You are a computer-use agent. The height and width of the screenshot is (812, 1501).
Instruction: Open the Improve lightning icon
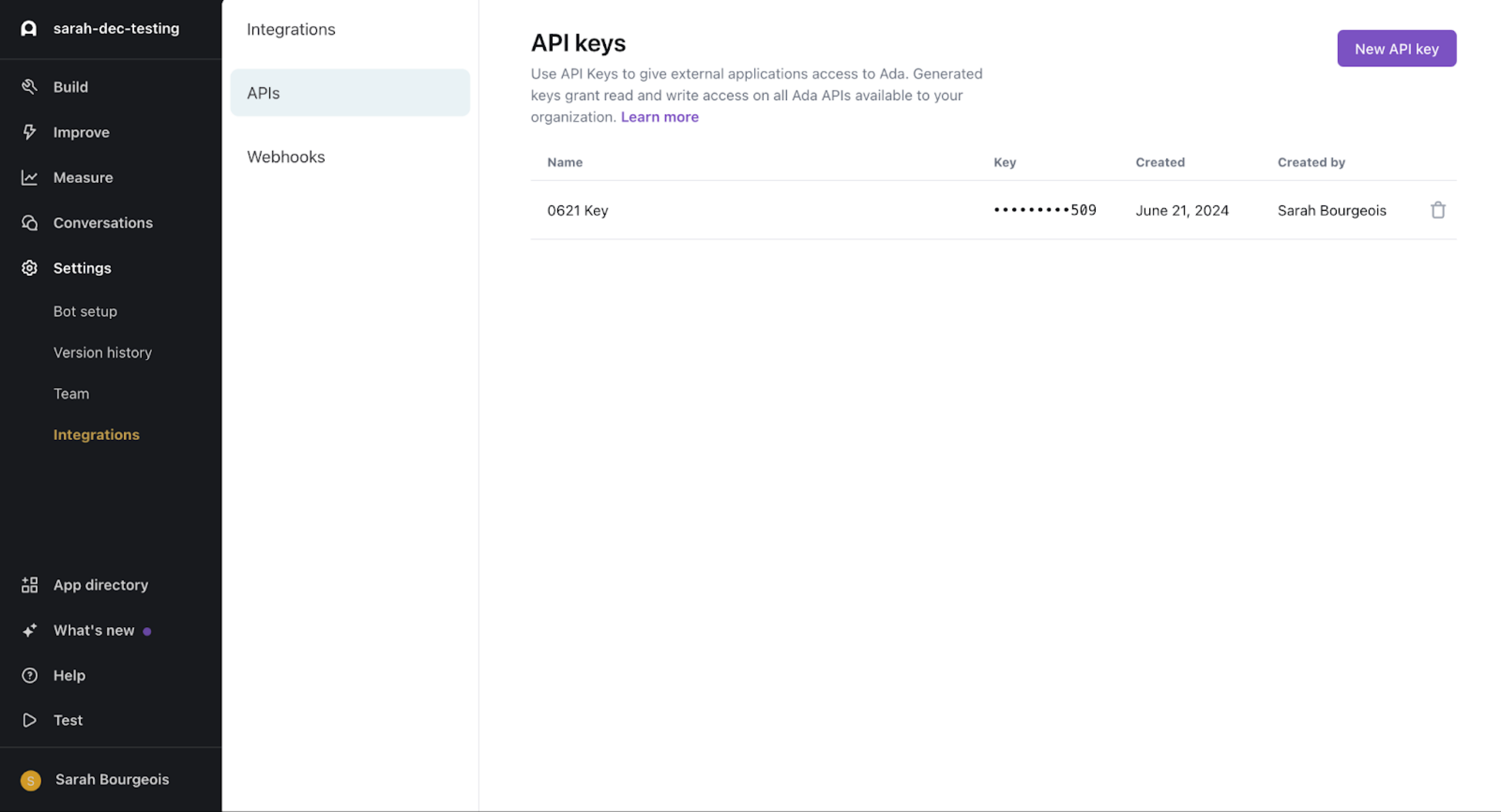30,132
